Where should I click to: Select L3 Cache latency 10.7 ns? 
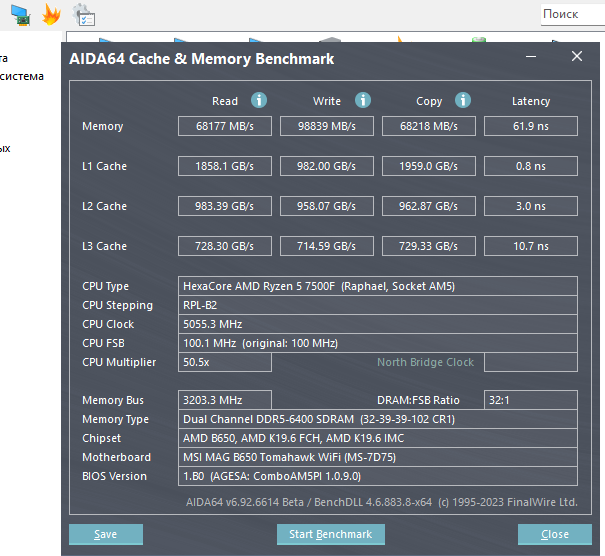[x=531, y=246]
